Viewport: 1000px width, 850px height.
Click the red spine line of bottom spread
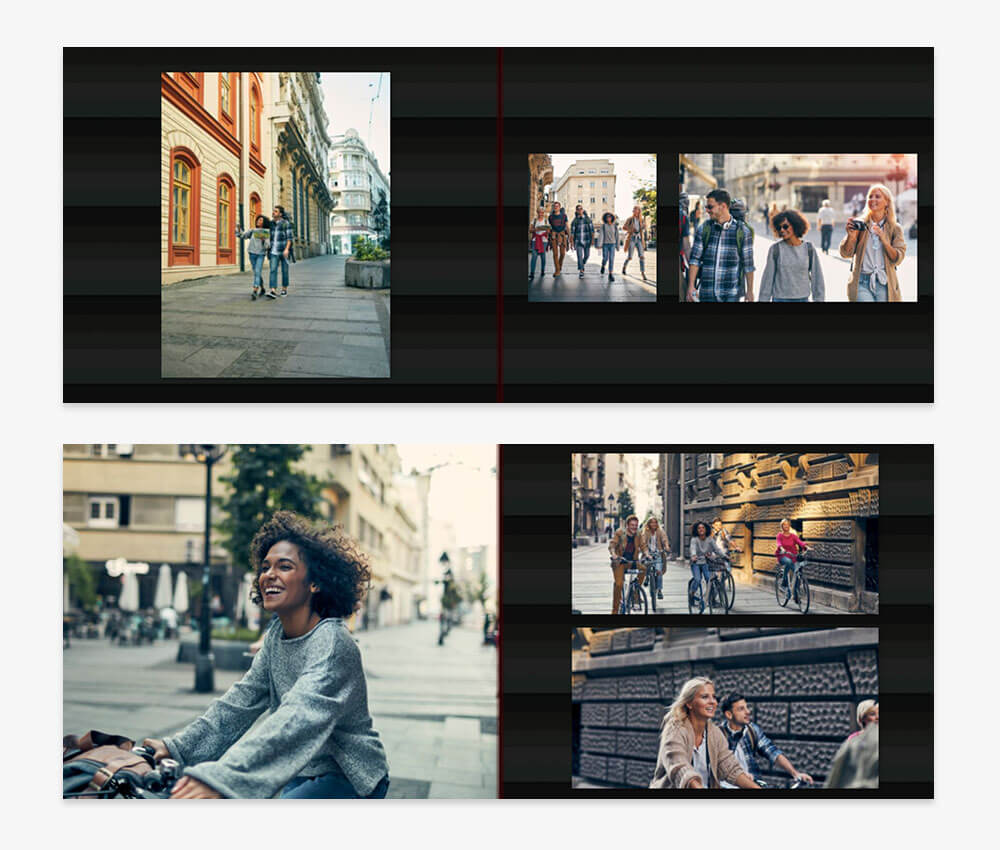point(498,620)
